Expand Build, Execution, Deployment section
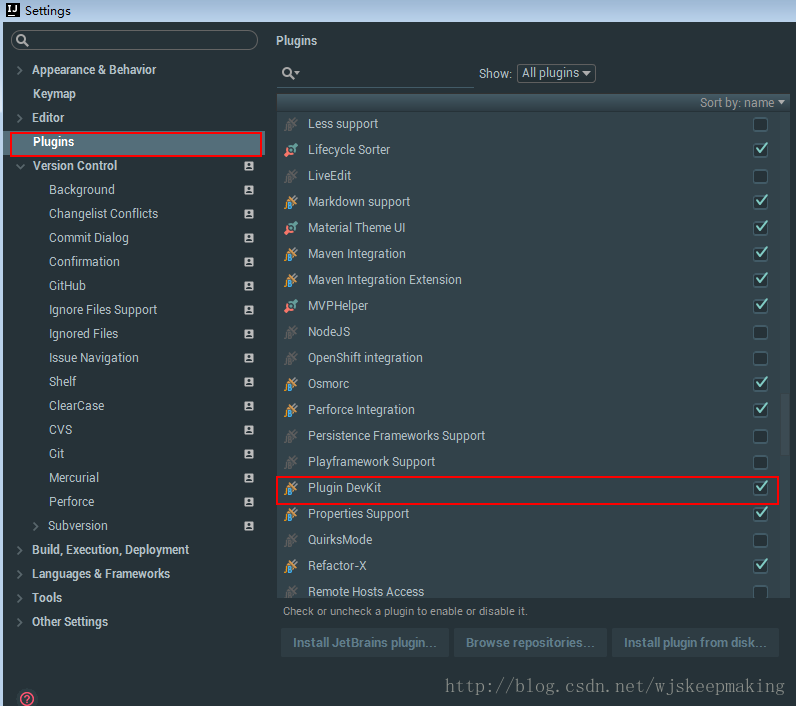796x706 pixels. [x=19, y=550]
